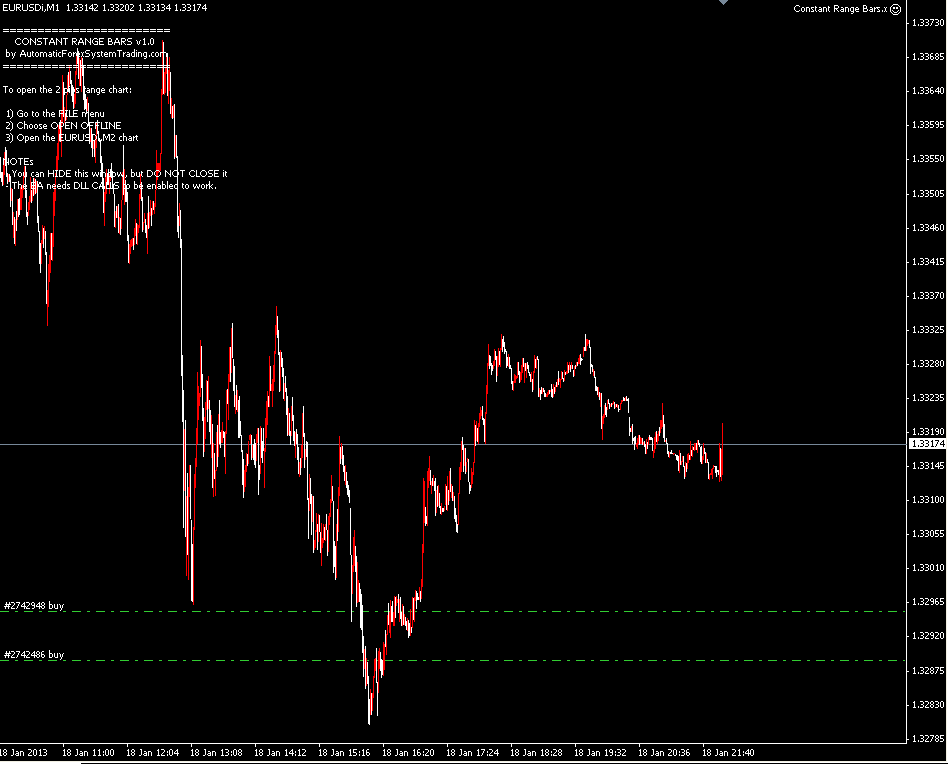This screenshot has height=764, width=948.
Task: Click the 1.32875 price scale label
Action: 928,671
